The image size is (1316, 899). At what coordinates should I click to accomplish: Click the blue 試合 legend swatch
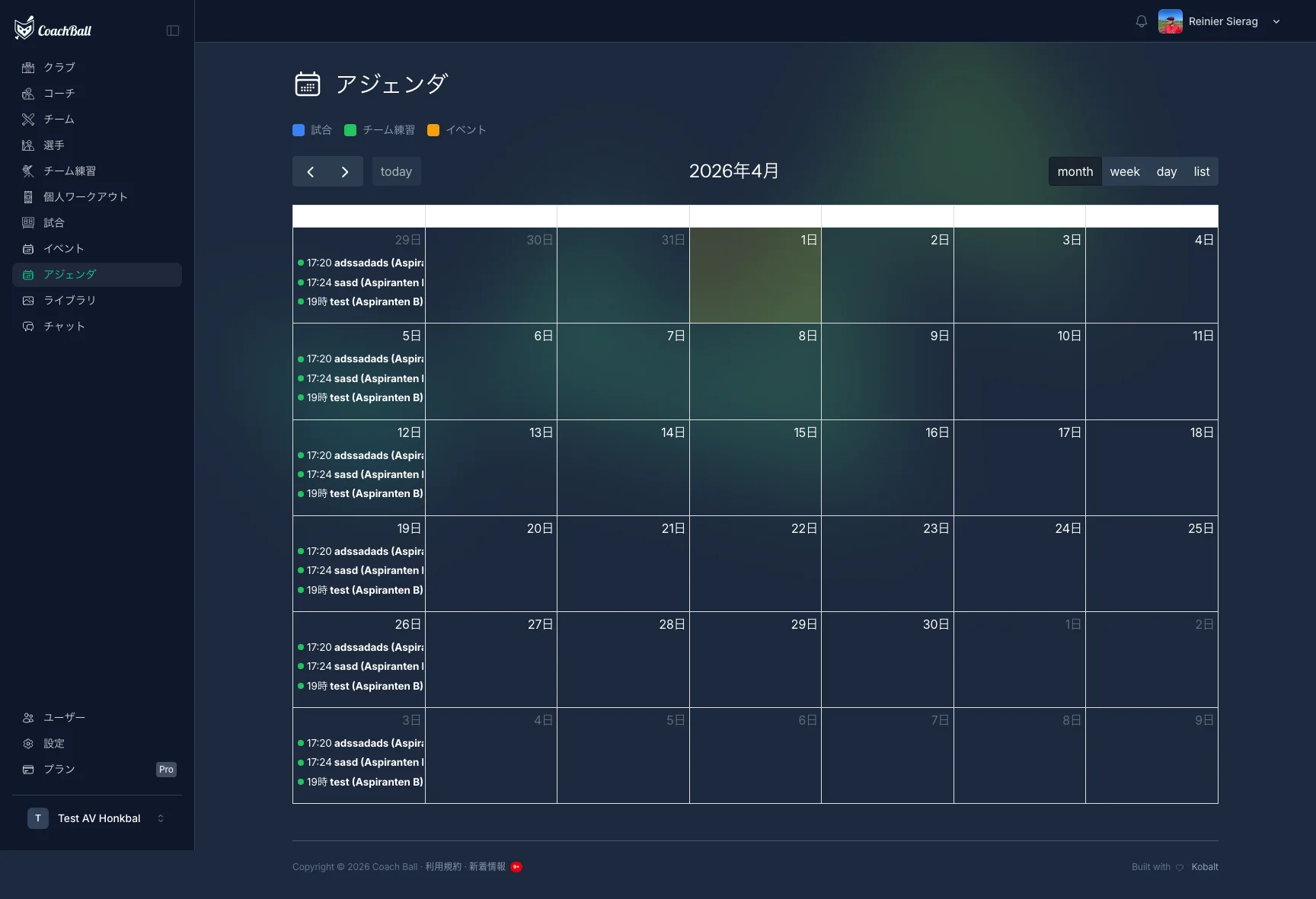tap(299, 130)
